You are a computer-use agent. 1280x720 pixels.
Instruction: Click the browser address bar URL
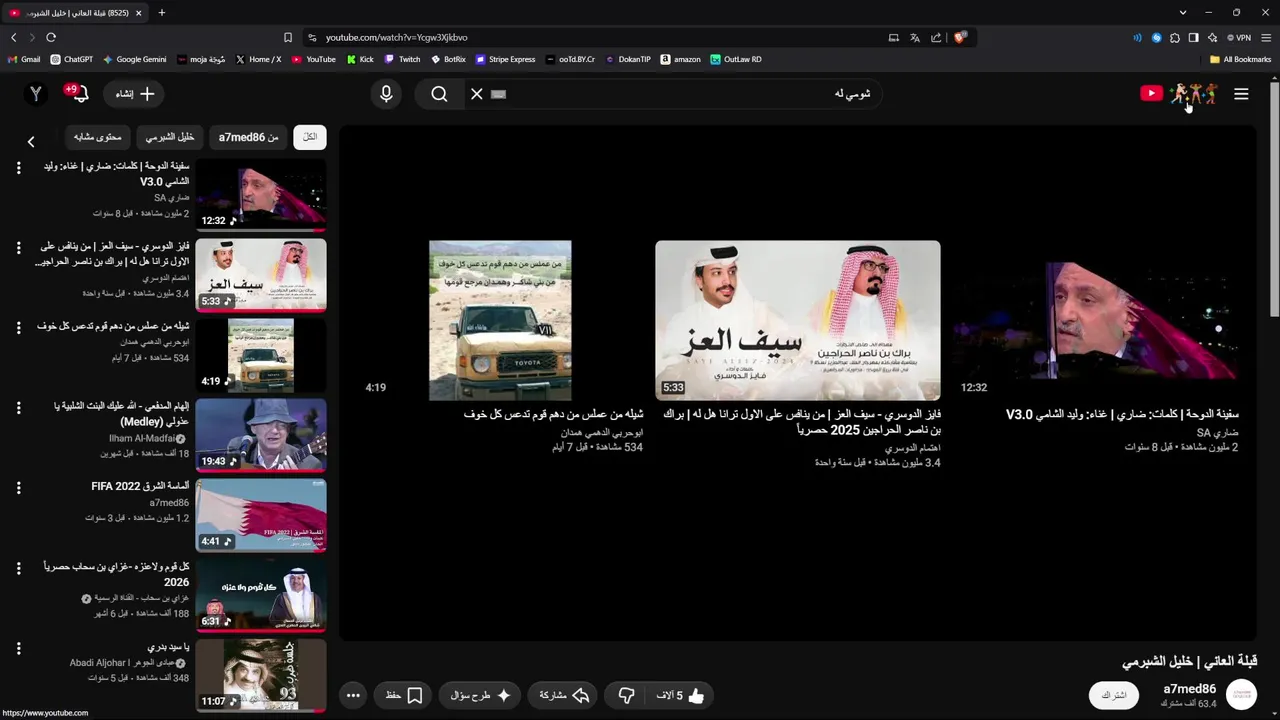pos(396,37)
